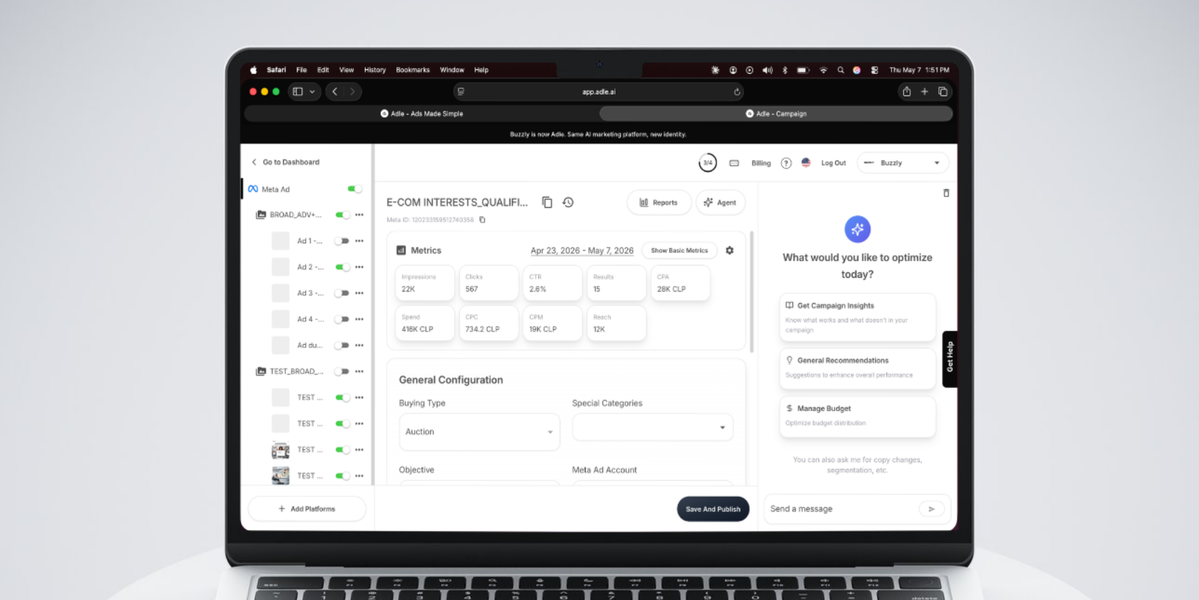
Task: Click the Add Platforms button
Action: [x=307, y=508]
